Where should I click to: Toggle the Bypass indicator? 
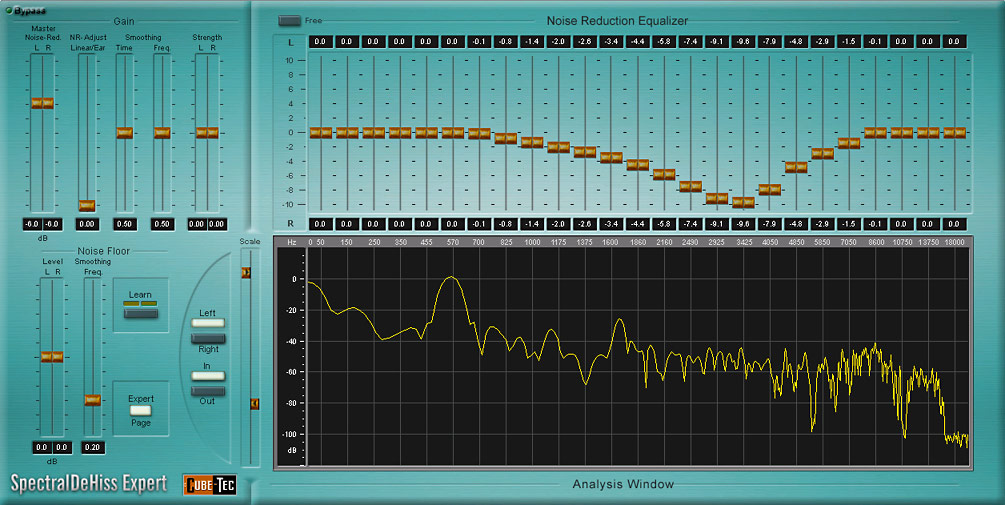10,11
